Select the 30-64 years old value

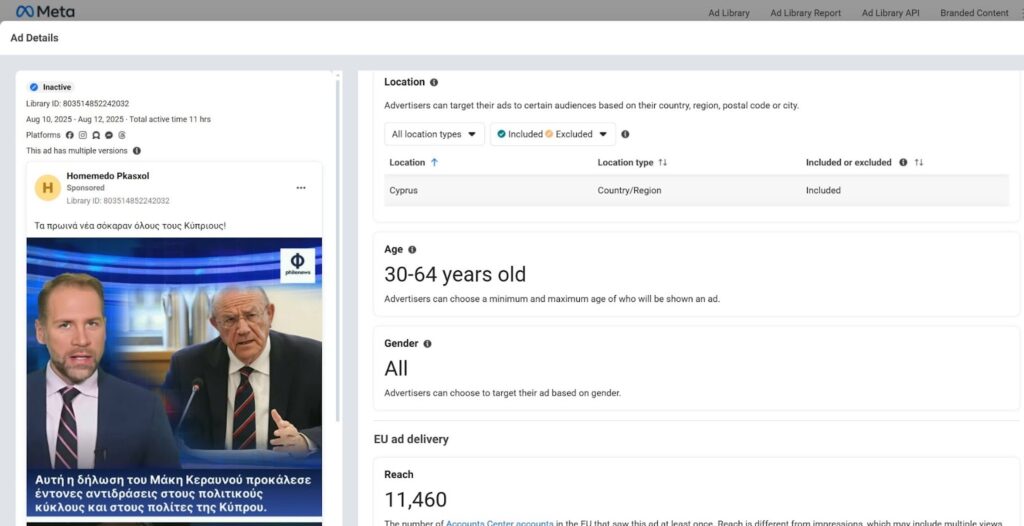click(x=455, y=274)
